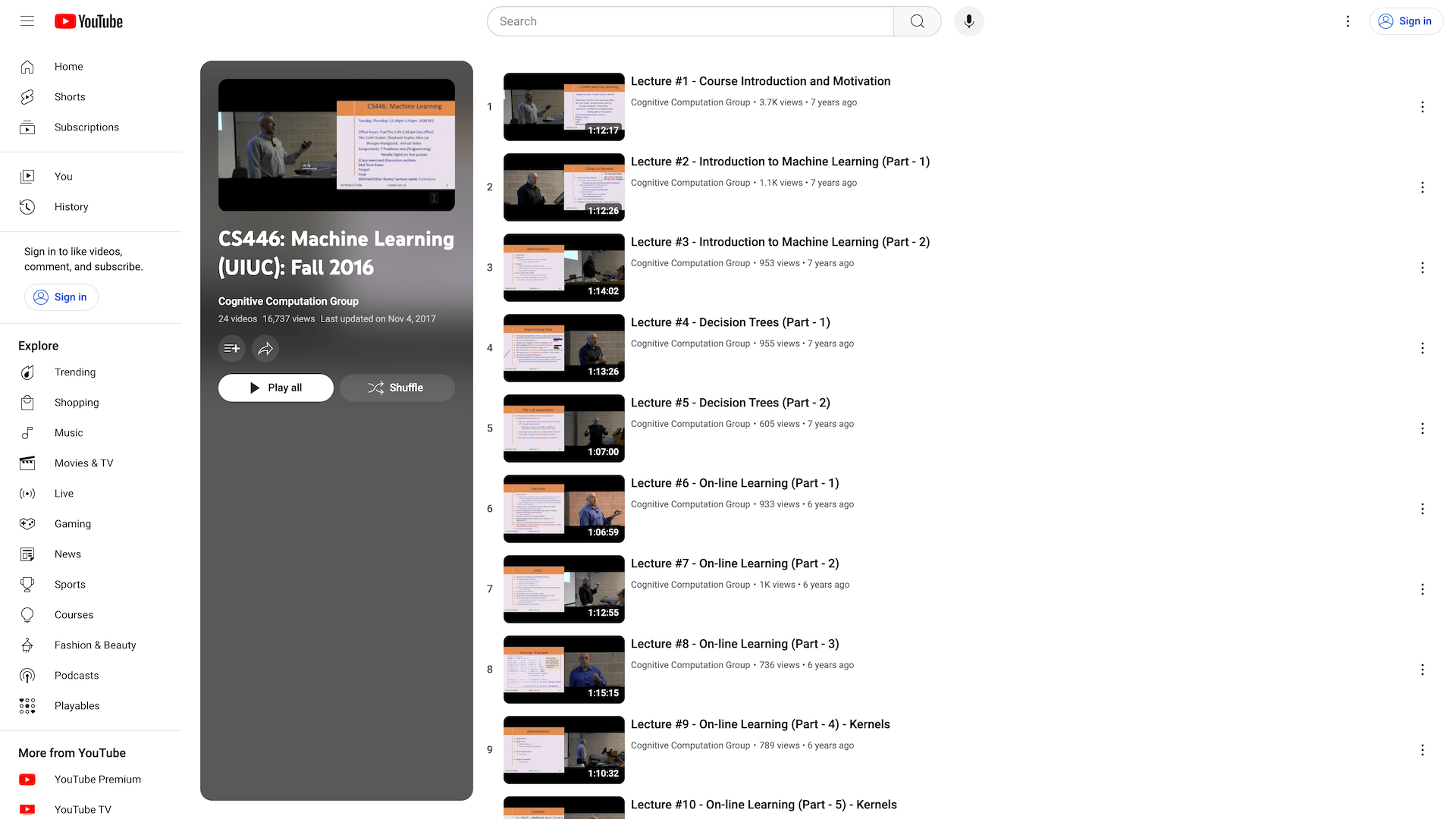Open the action menu for Lecture #7

coord(1423,589)
